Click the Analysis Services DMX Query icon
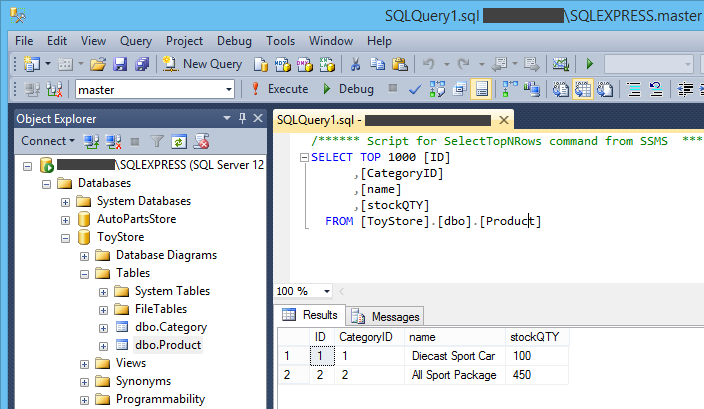The image size is (704, 409). pyautogui.click(x=304, y=64)
